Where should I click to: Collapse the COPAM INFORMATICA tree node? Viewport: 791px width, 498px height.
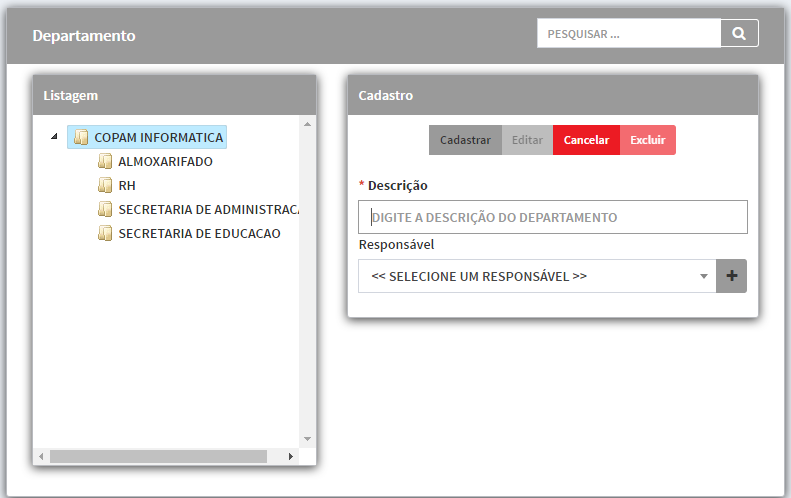click(x=54, y=136)
